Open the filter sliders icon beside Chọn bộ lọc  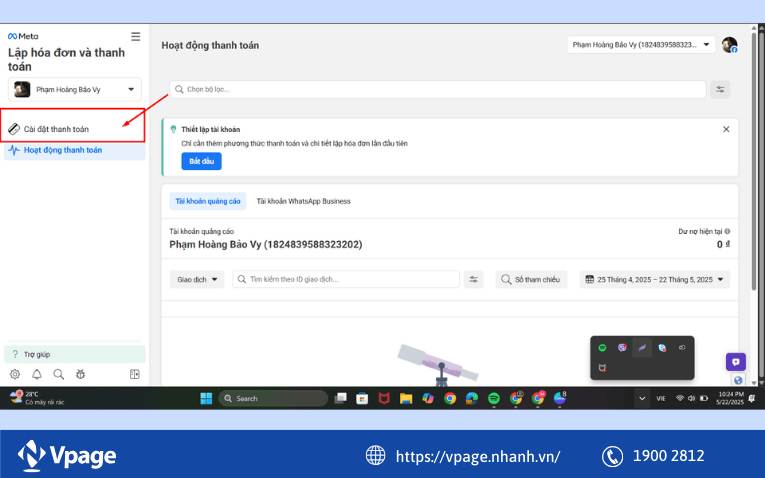pos(720,89)
